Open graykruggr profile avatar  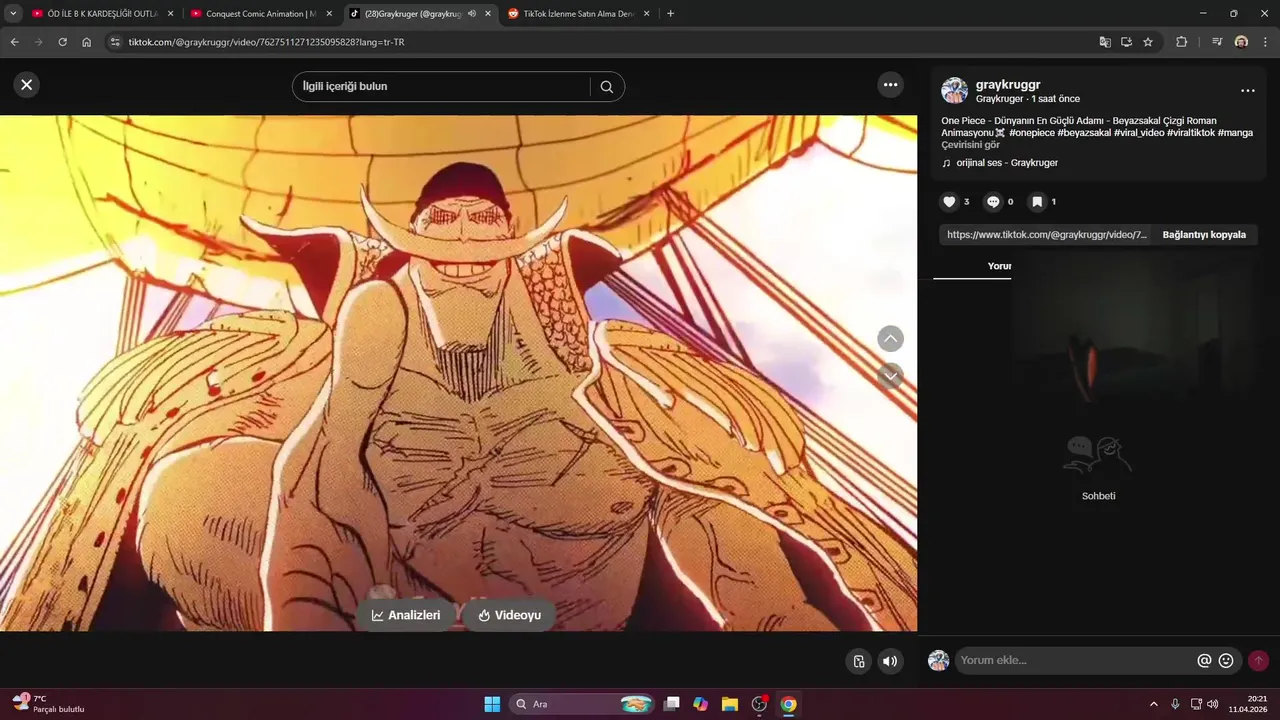pyautogui.click(x=954, y=91)
